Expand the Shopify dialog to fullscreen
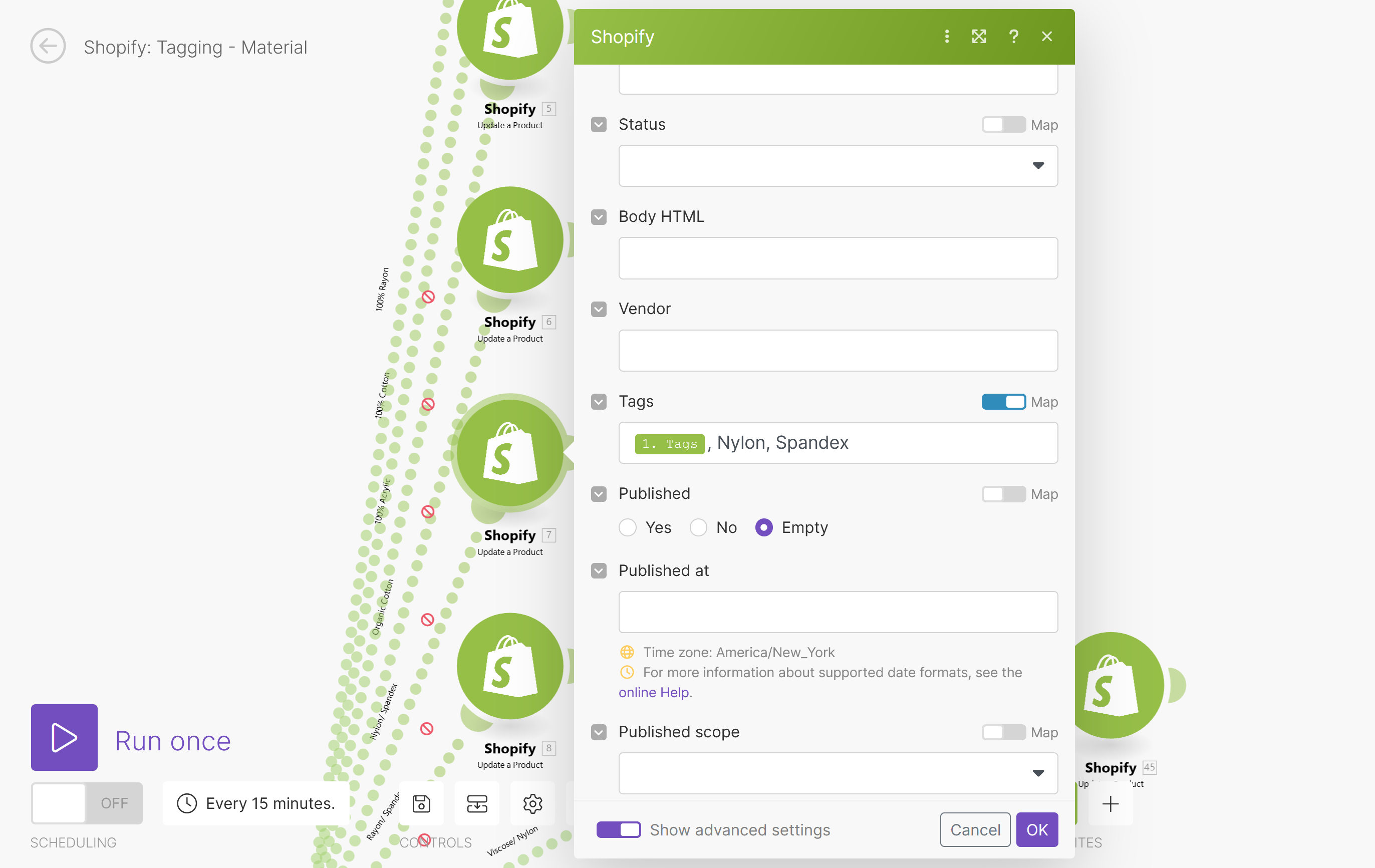The height and width of the screenshot is (868, 1375). (x=979, y=37)
